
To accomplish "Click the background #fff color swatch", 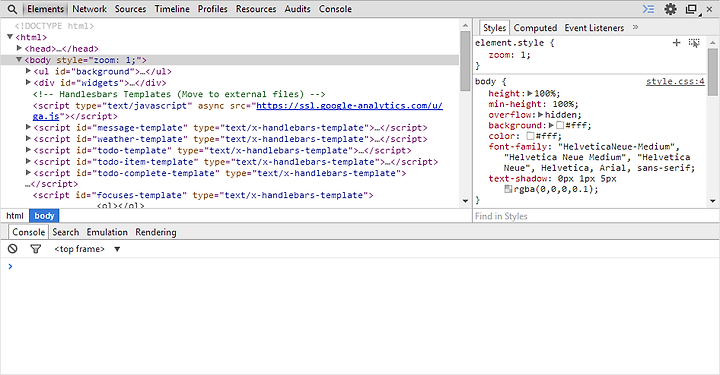I will click(x=560, y=125).
